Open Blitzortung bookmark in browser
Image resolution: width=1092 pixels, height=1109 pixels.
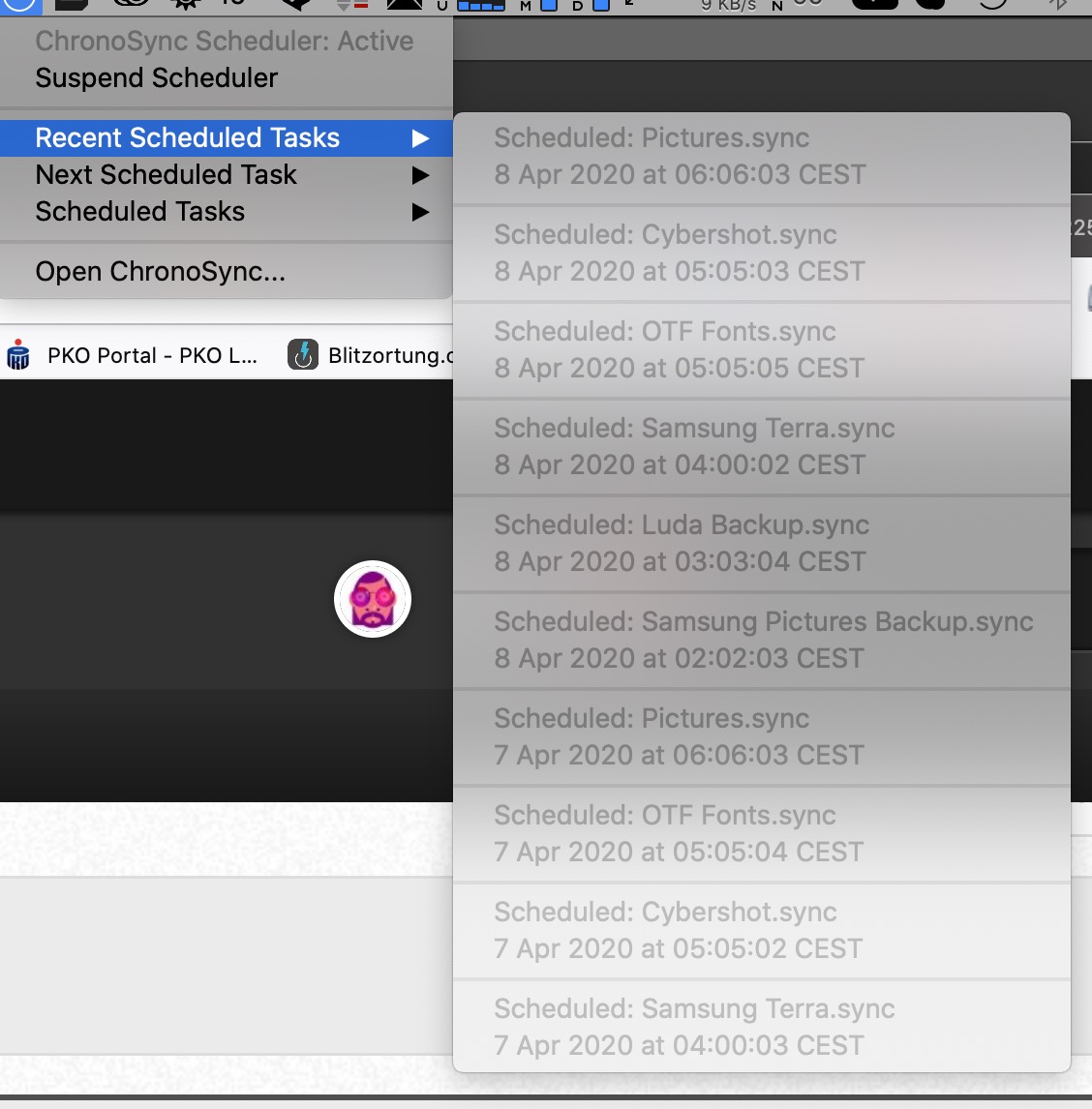[x=370, y=355]
